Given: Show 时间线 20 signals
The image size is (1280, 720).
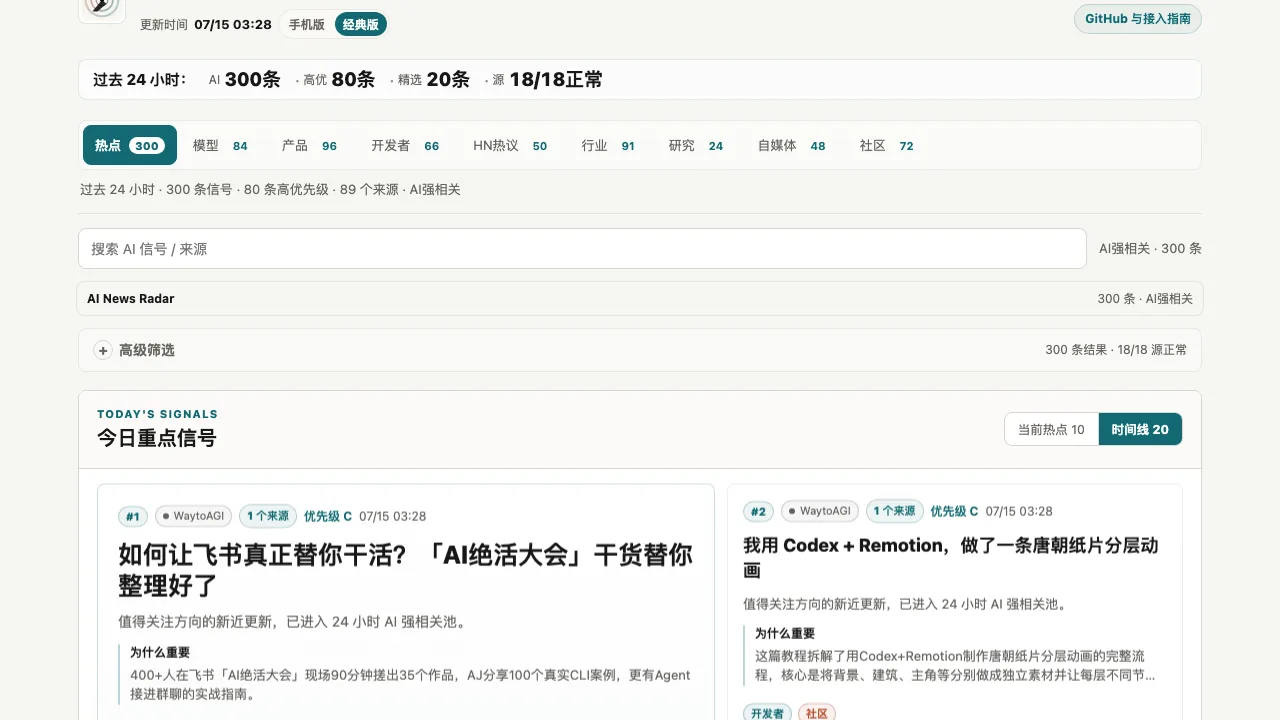Looking at the screenshot, I should coord(1140,429).
